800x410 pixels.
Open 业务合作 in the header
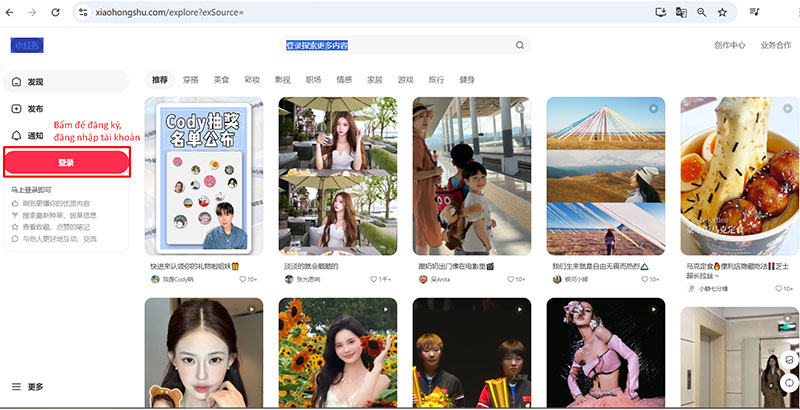point(776,45)
